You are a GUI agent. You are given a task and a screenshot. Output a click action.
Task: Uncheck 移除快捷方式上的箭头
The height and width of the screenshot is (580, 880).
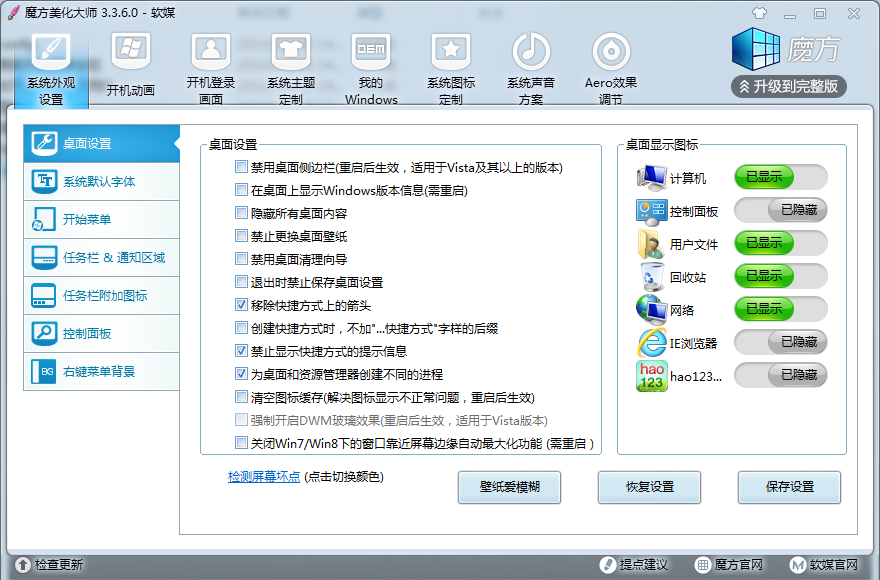click(x=241, y=305)
